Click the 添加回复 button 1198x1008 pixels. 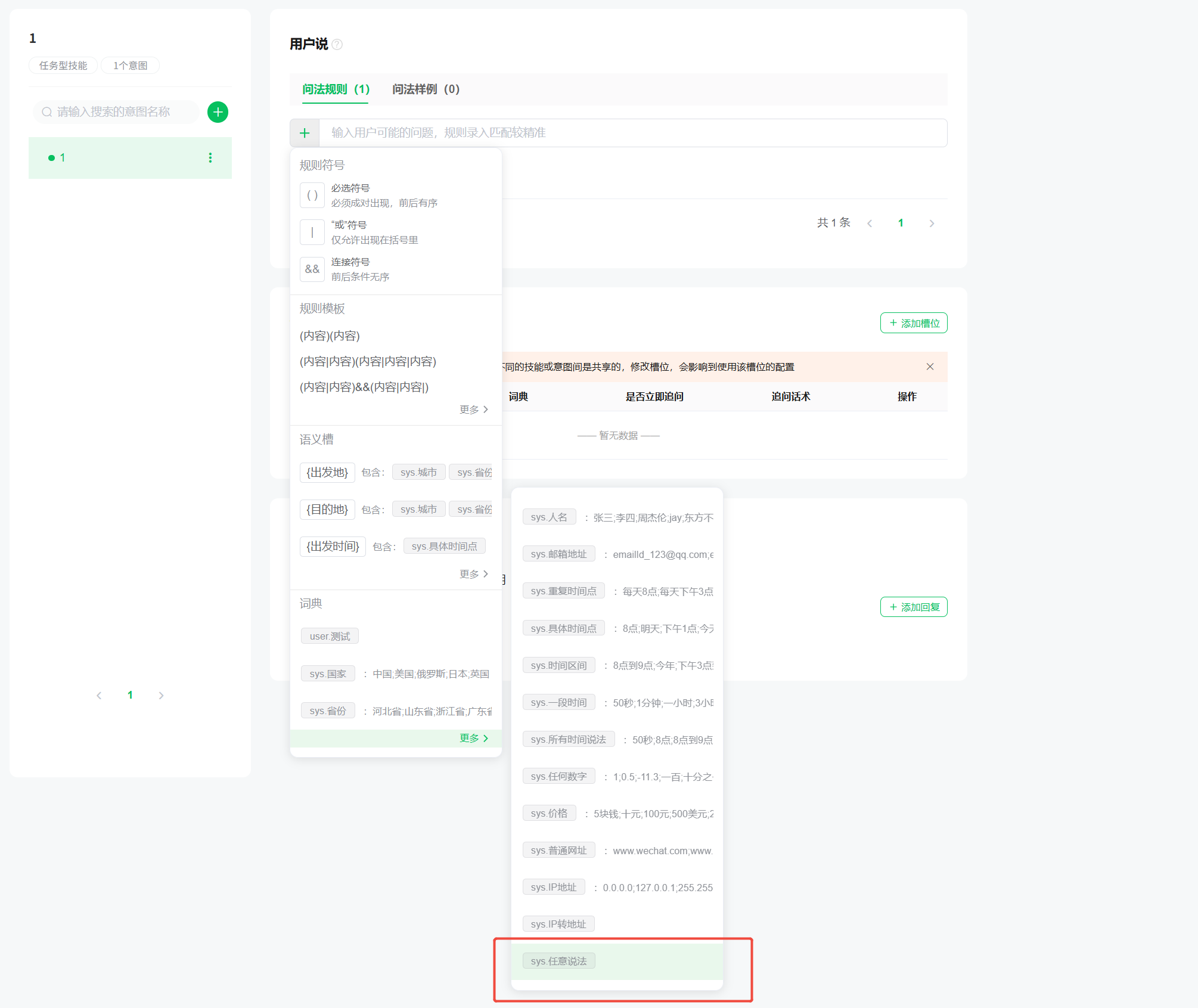tap(914, 607)
